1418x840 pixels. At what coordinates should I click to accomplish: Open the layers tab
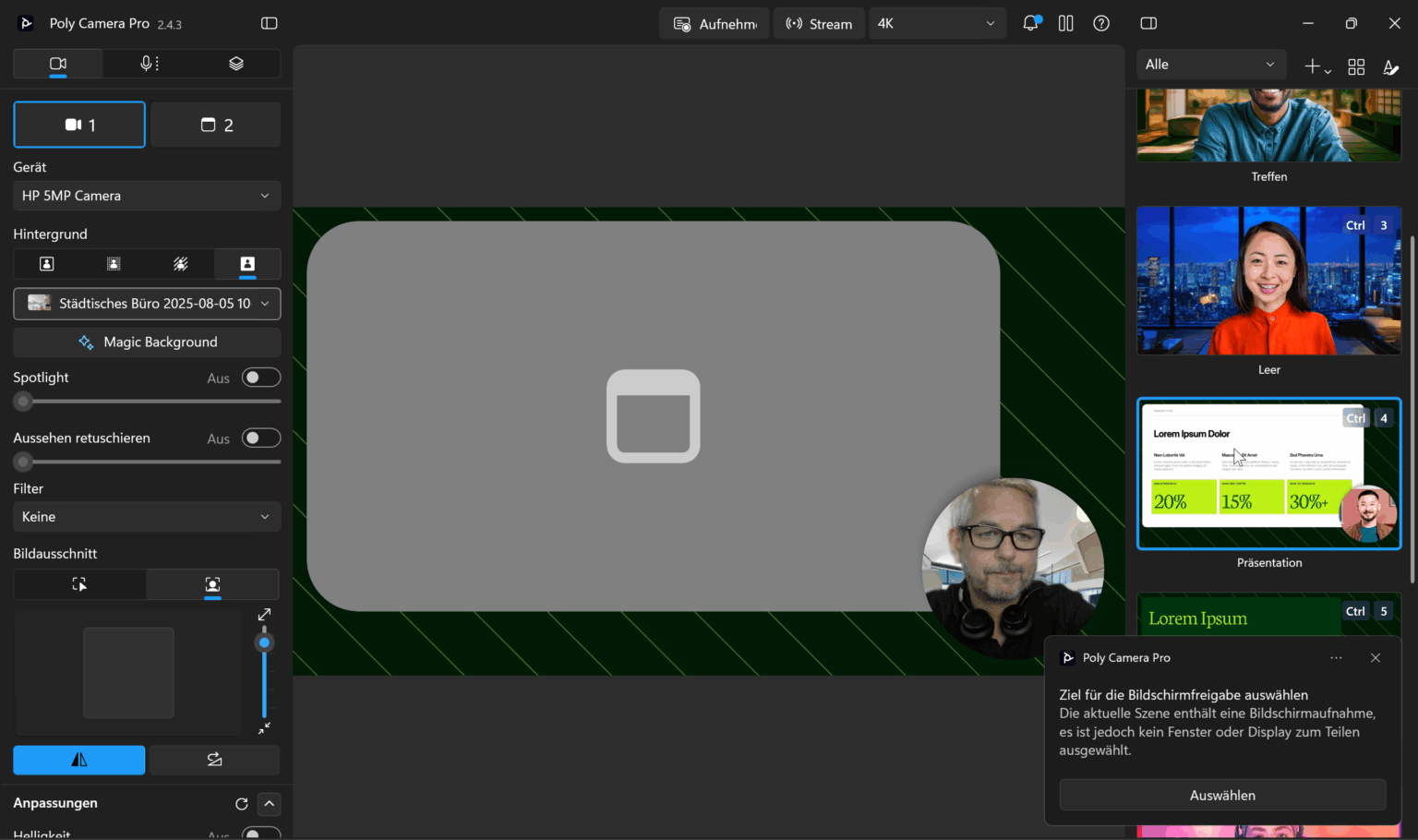(236, 64)
